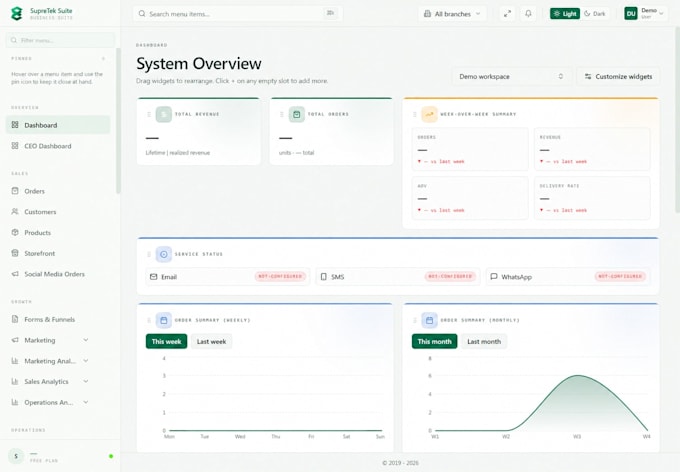Viewport: 680px width, 472px height.
Task: Select the Last week chart range
Action: coord(211,341)
